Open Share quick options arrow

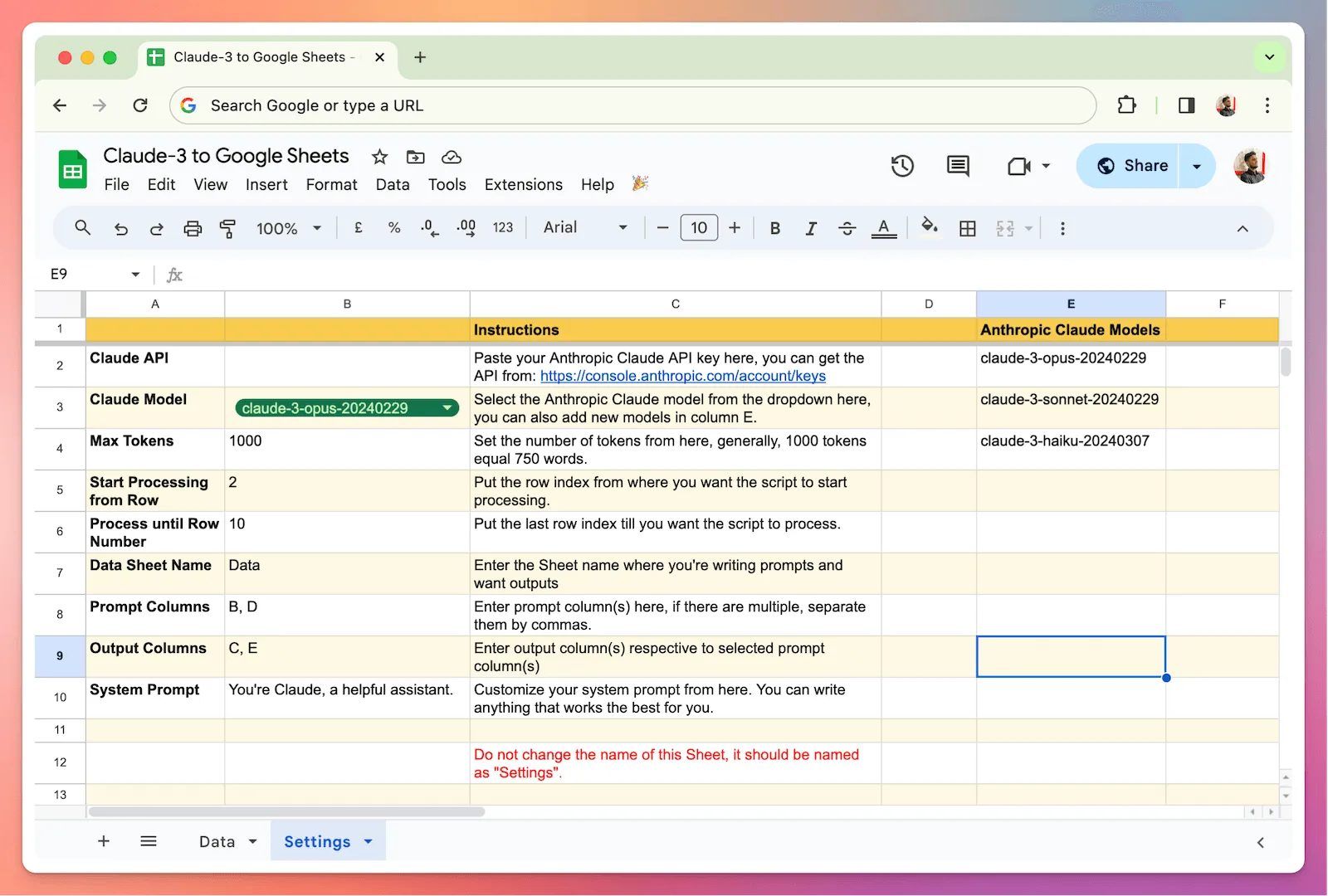tap(1197, 166)
